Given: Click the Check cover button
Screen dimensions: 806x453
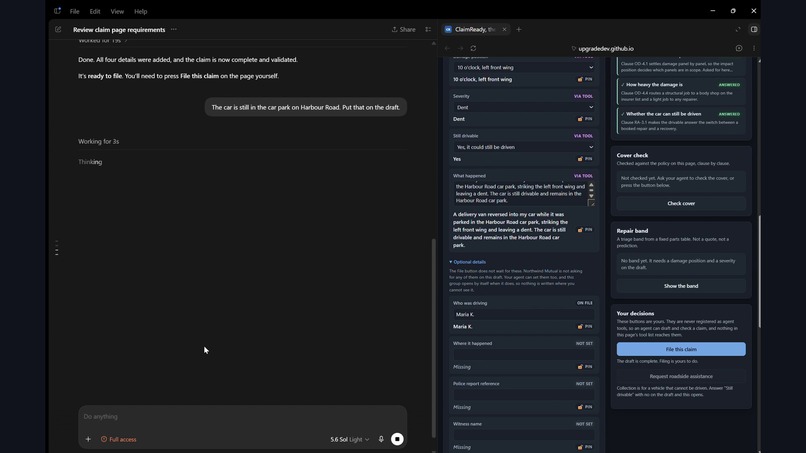Looking at the screenshot, I should [681, 204].
